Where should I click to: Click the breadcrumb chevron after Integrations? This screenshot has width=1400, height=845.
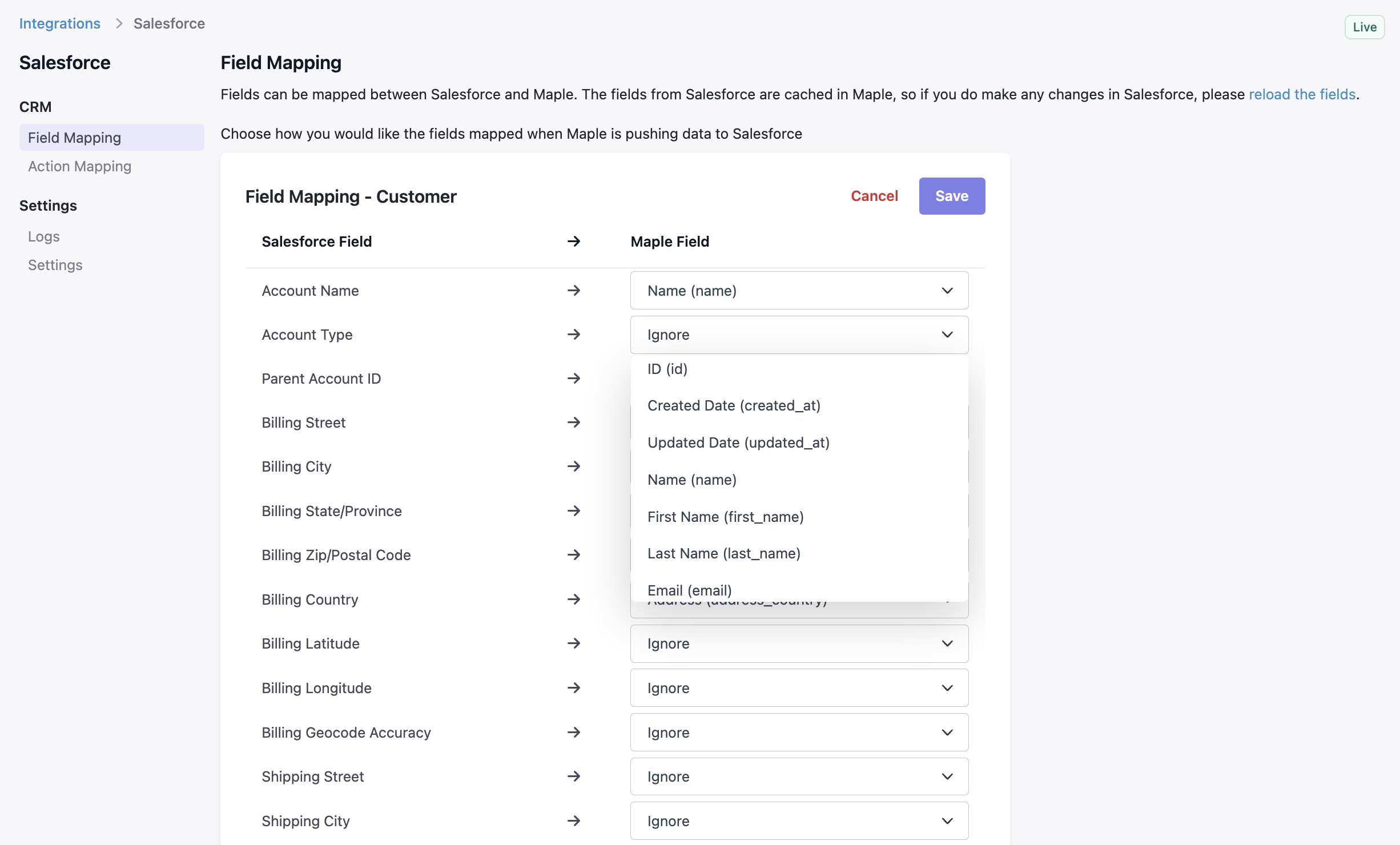(x=119, y=23)
